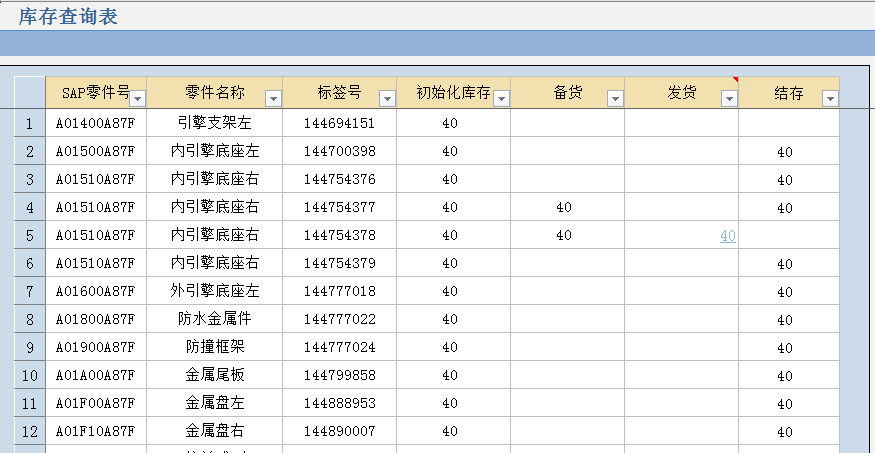
Task: Open the 结存 column filter dropdown
Action: [x=830, y=99]
